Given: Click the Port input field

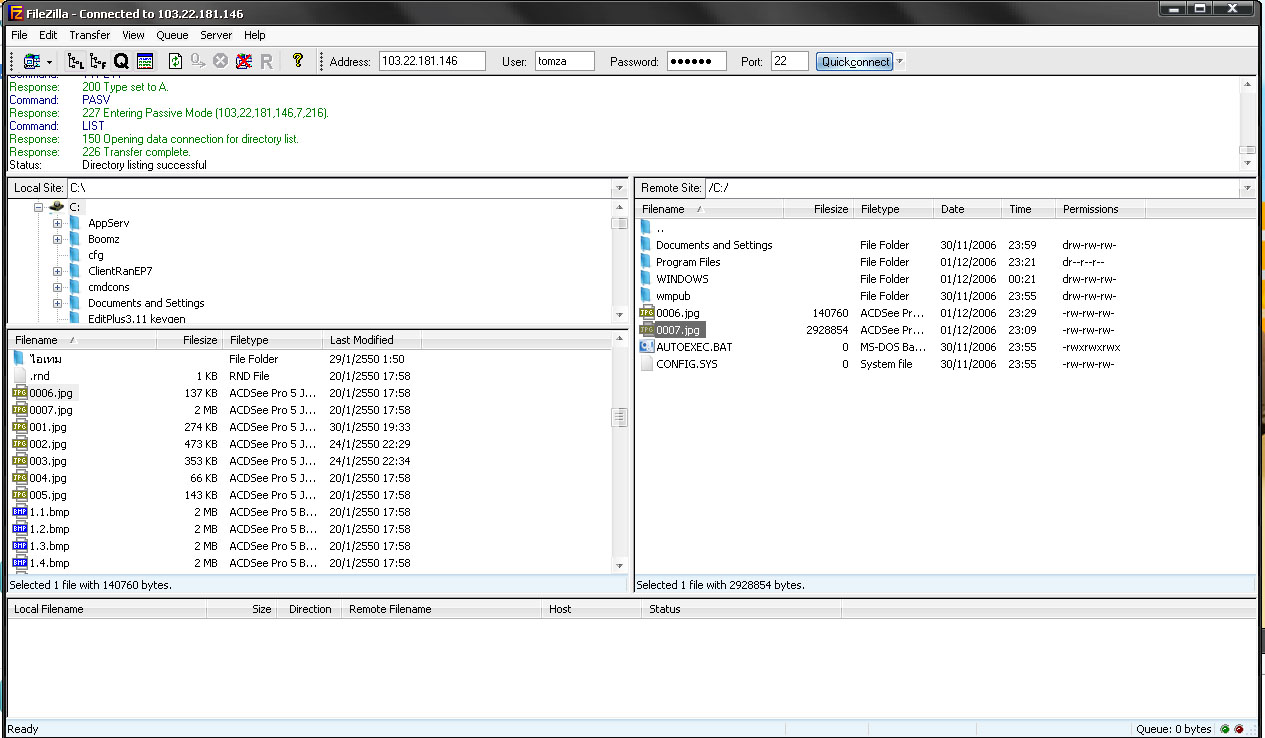Looking at the screenshot, I should click(x=790, y=61).
